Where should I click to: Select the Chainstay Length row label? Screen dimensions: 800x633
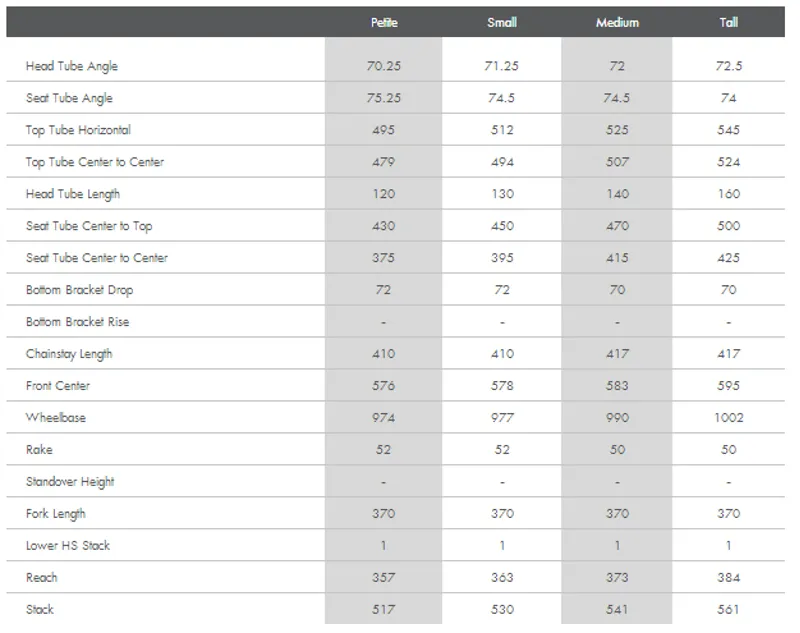[69, 354]
